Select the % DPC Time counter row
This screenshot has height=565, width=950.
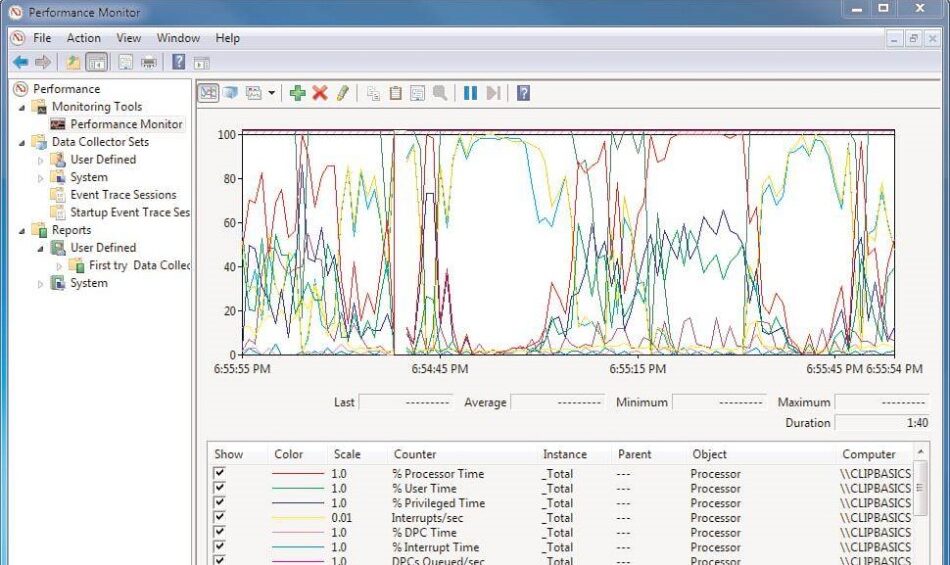click(x=562, y=532)
